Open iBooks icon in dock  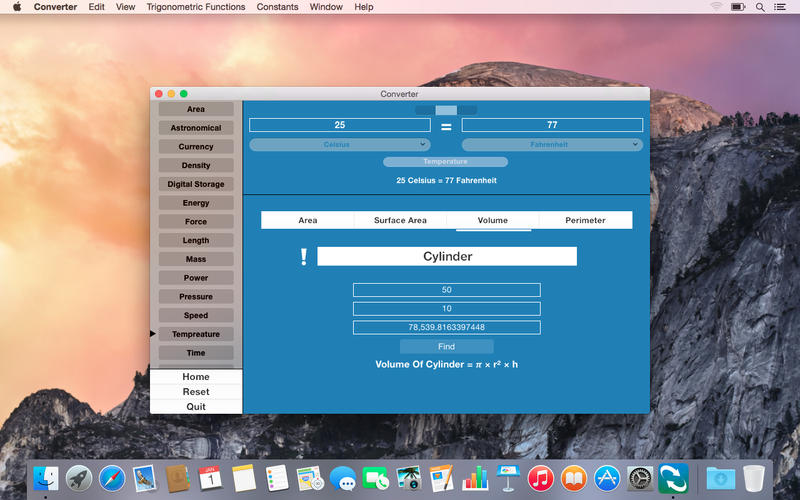pyautogui.click(x=573, y=479)
